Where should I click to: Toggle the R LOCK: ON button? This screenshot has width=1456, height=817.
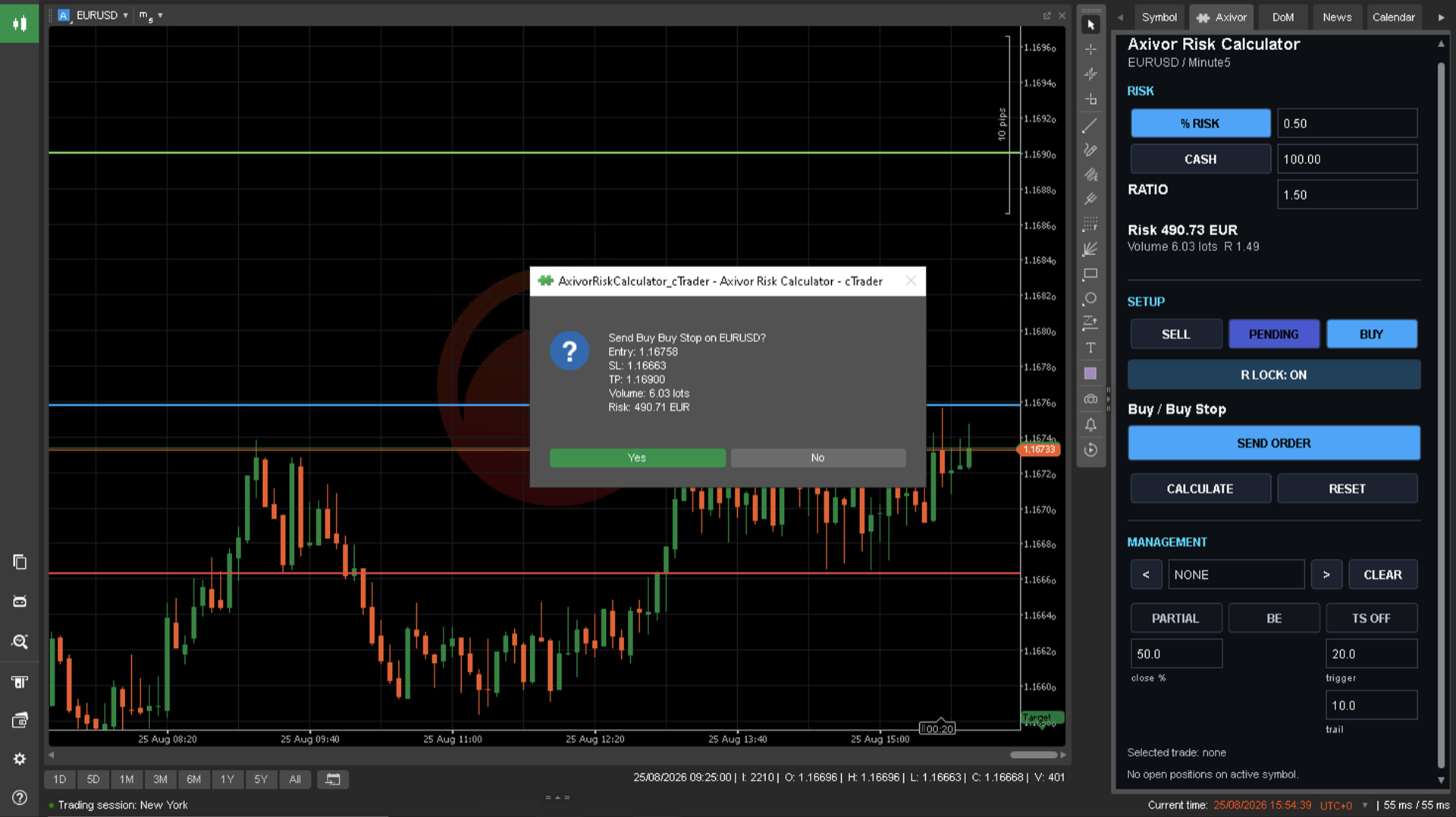(x=1274, y=375)
